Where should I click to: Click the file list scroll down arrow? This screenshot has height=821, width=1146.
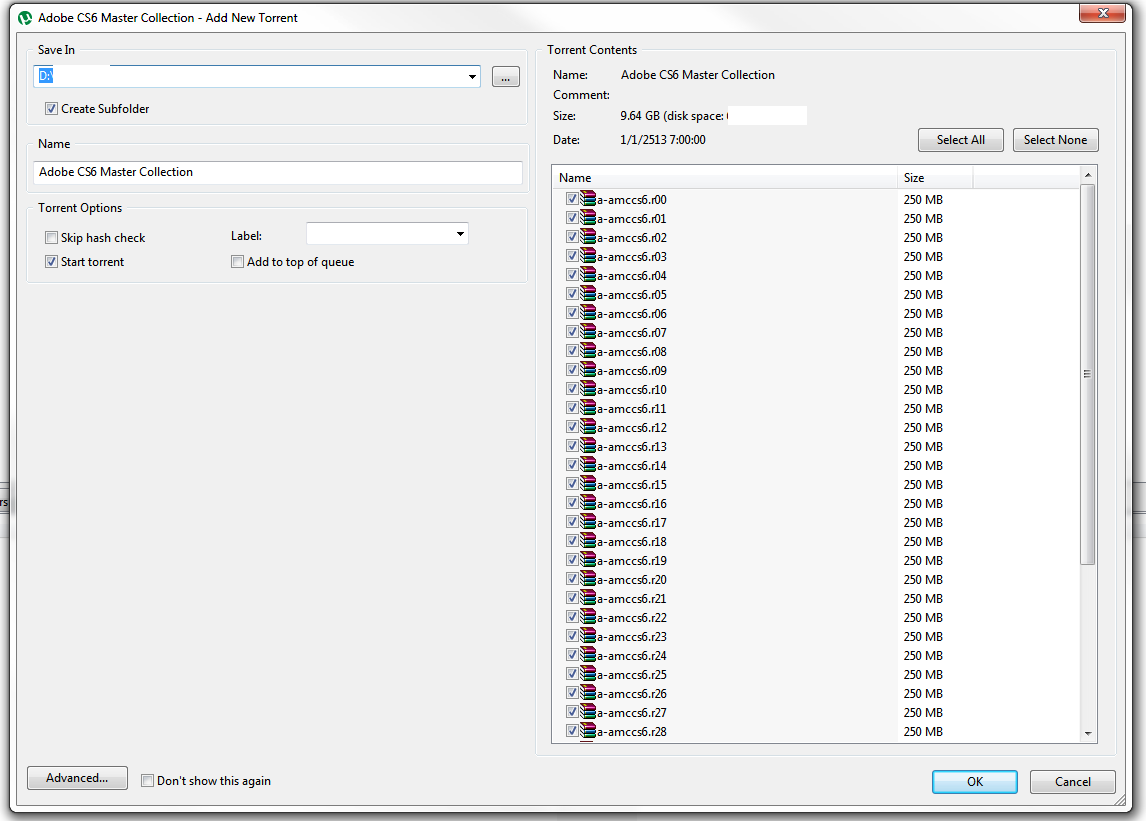(1088, 733)
